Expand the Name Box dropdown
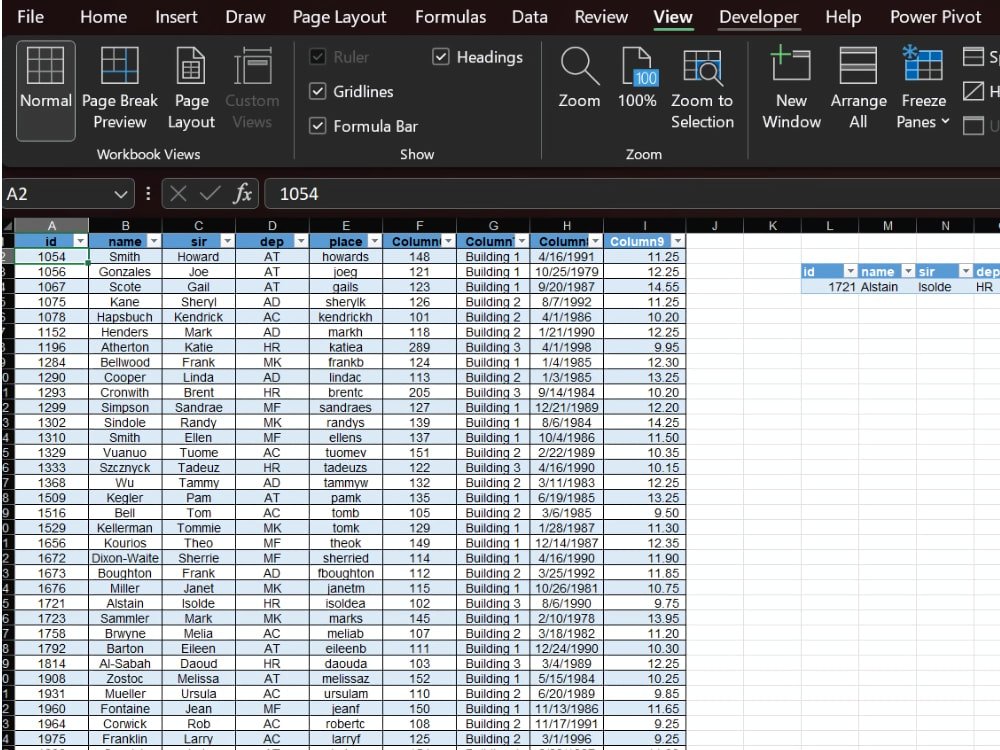The height and width of the screenshot is (750, 1000). pos(121,194)
